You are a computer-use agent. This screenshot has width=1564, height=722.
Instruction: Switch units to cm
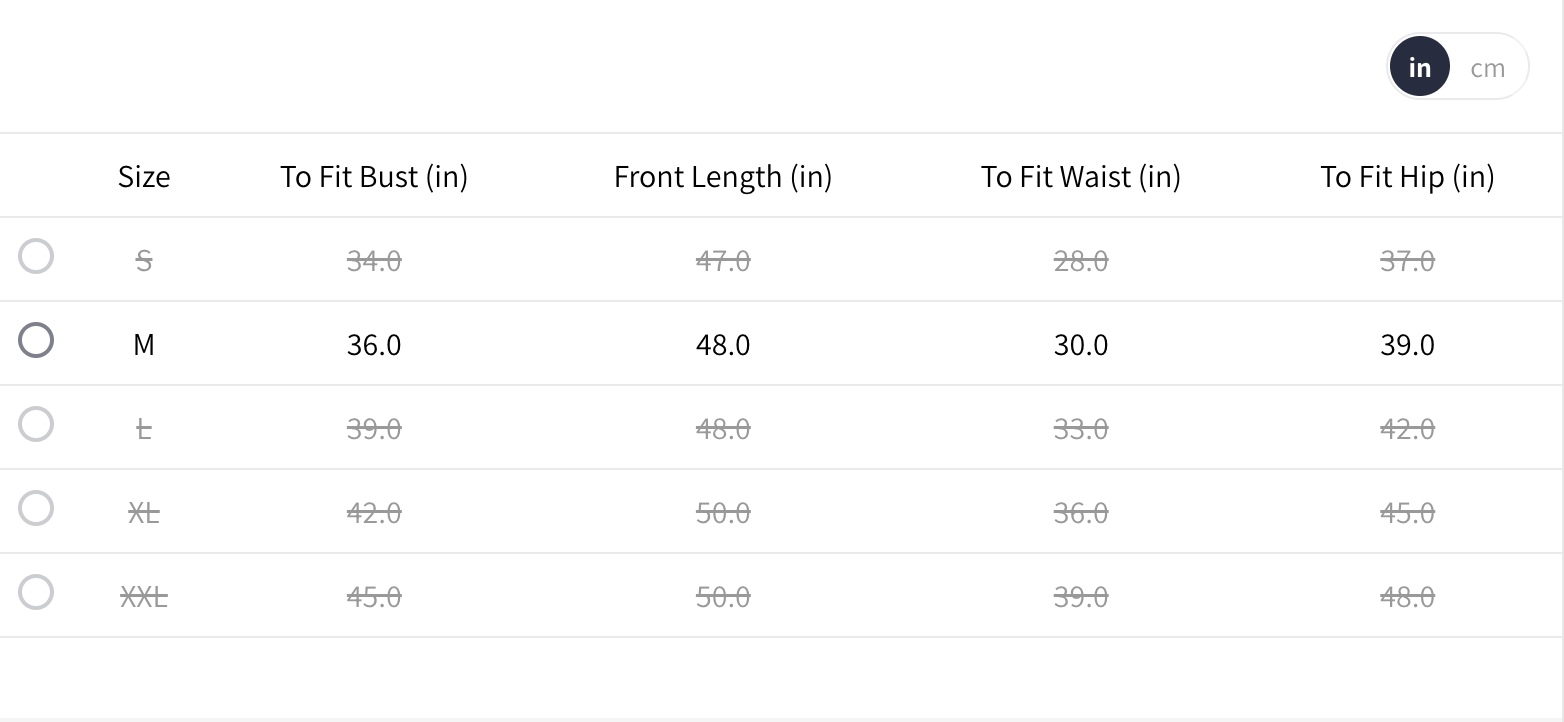1487,68
